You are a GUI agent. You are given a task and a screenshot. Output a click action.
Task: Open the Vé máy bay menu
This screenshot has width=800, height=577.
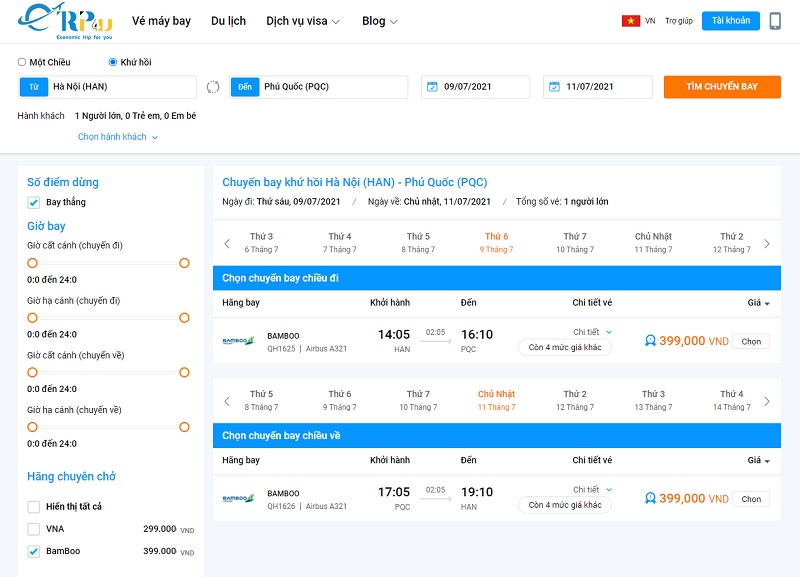click(161, 21)
